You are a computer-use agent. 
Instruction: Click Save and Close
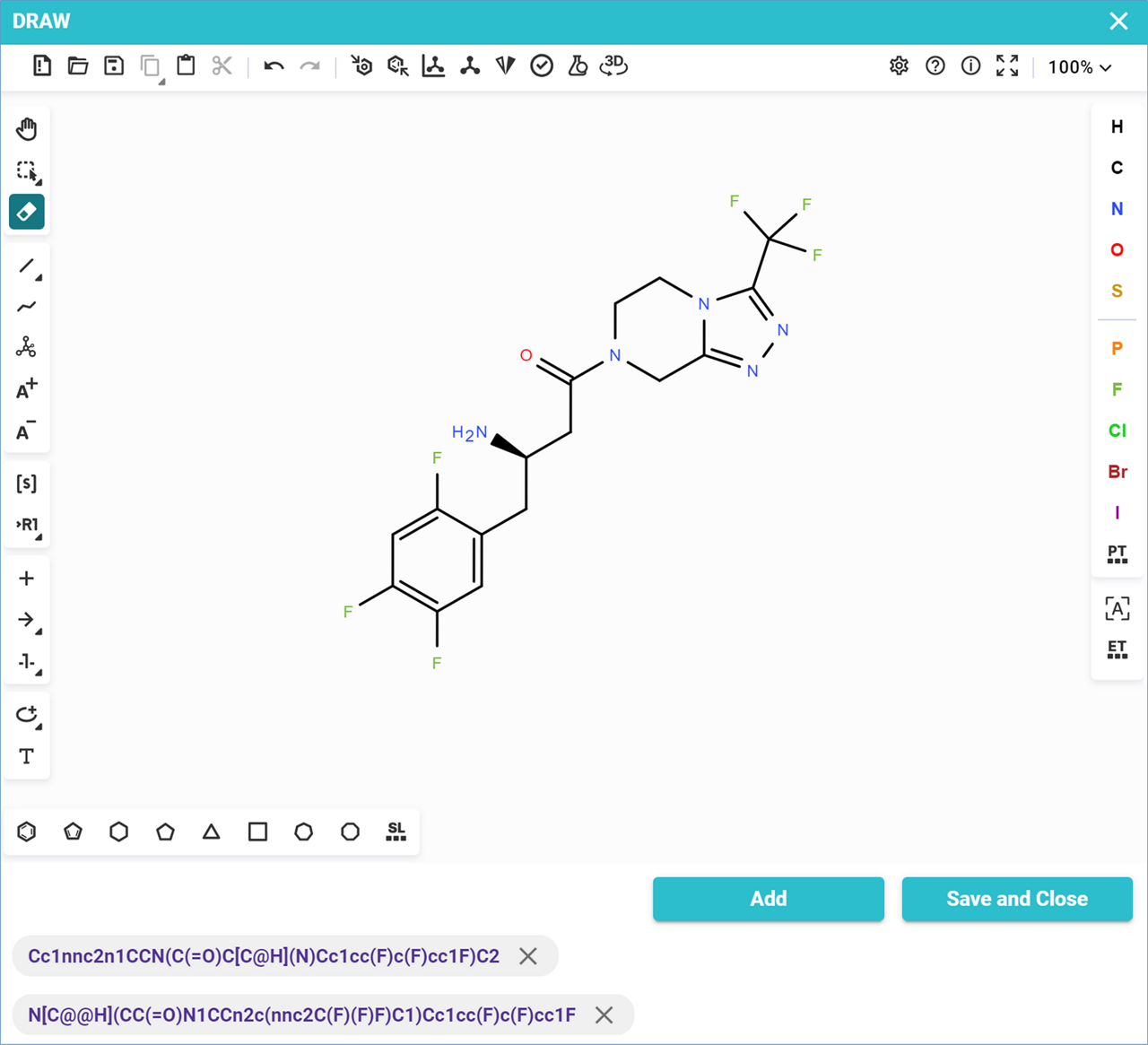pyautogui.click(x=1016, y=899)
